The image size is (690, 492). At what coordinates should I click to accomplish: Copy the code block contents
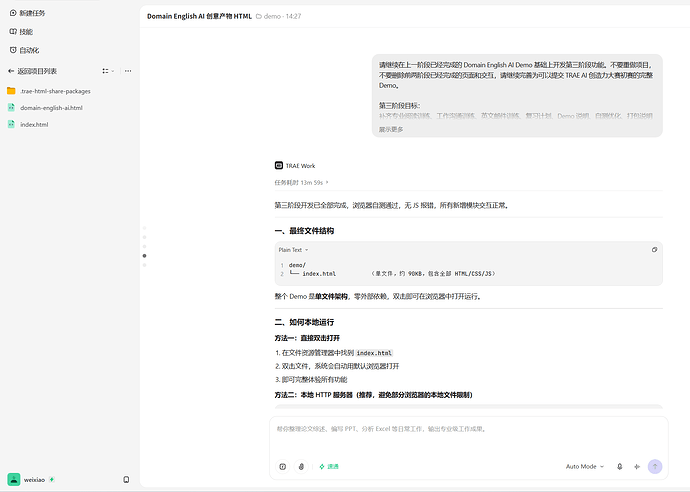654,250
